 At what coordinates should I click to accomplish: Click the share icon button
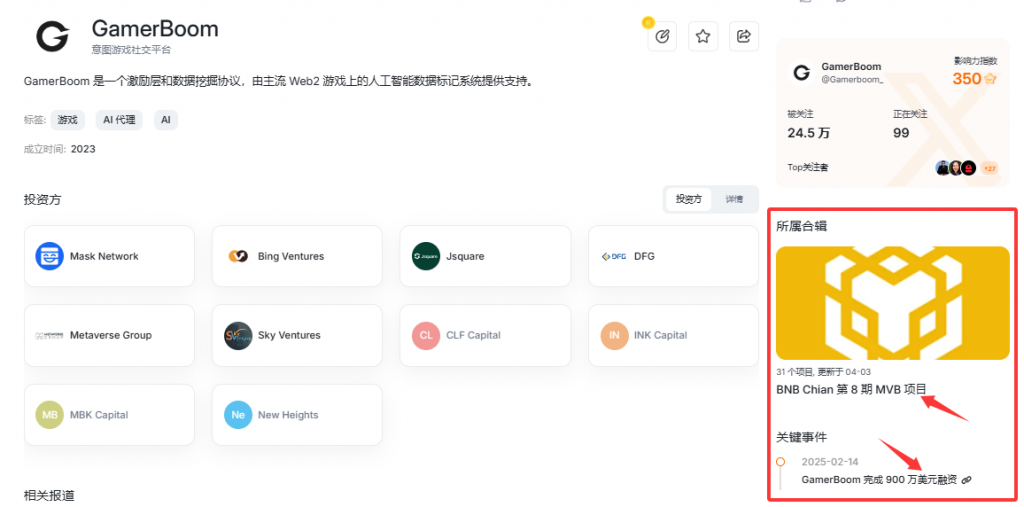click(x=743, y=37)
